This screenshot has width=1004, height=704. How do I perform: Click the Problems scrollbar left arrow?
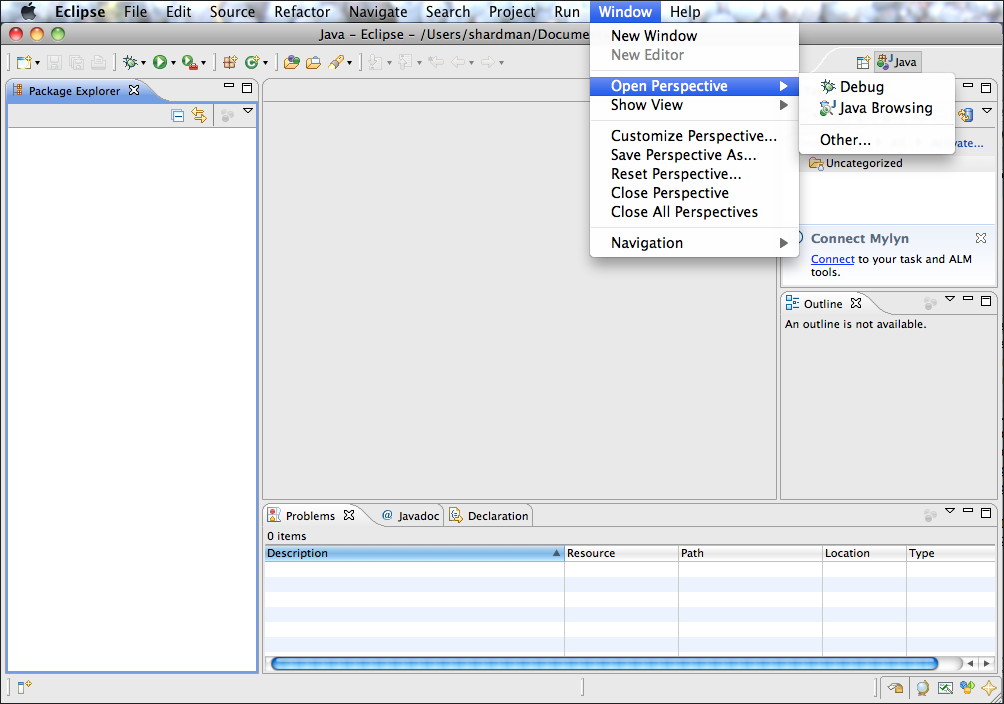[x=971, y=664]
